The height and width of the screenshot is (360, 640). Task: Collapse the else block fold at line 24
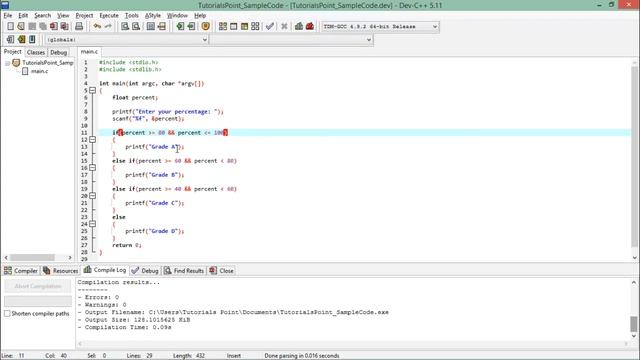pyautogui.click(x=93, y=224)
